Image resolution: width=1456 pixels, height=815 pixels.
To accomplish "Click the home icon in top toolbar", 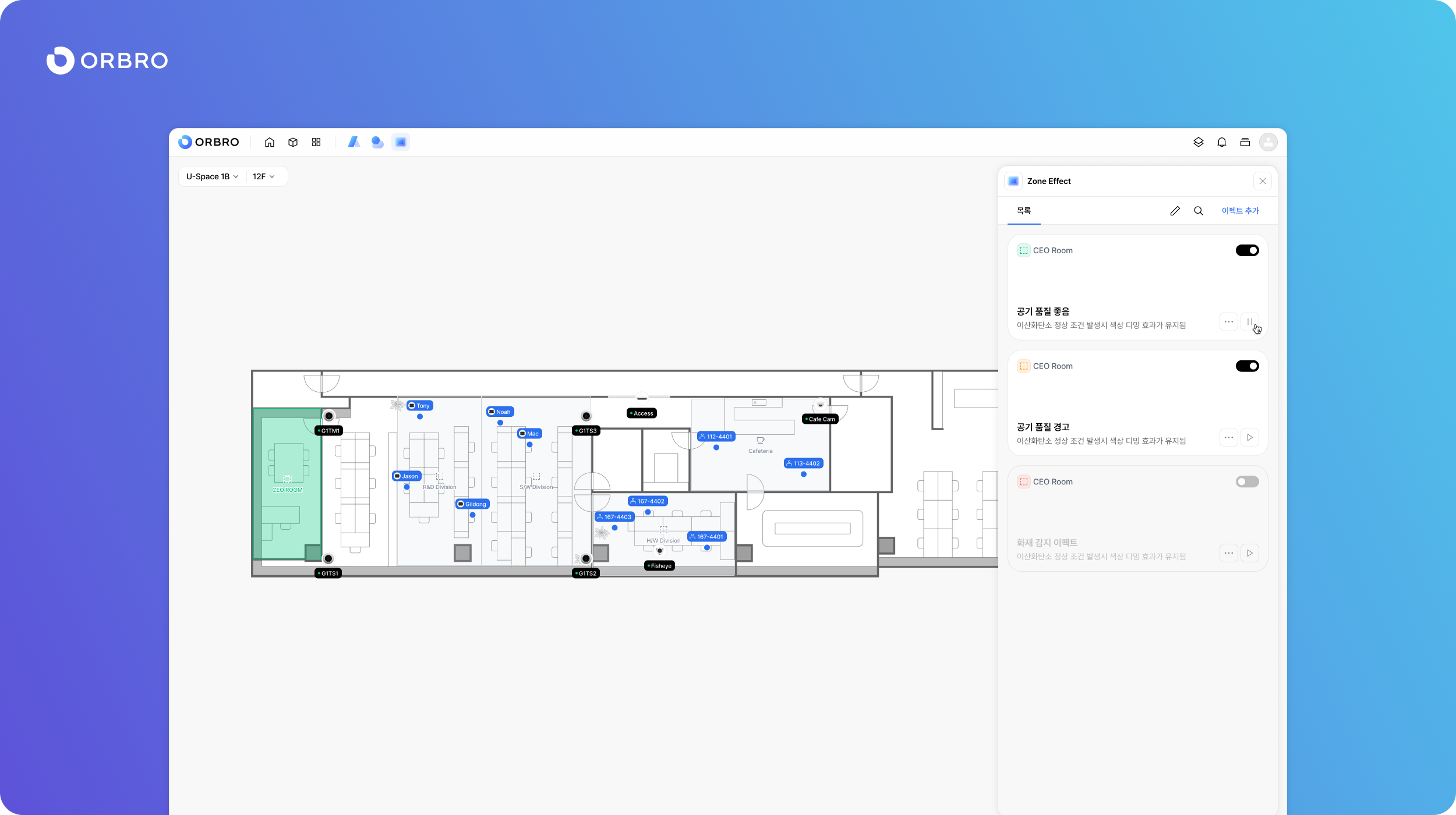I will pyautogui.click(x=270, y=142).
